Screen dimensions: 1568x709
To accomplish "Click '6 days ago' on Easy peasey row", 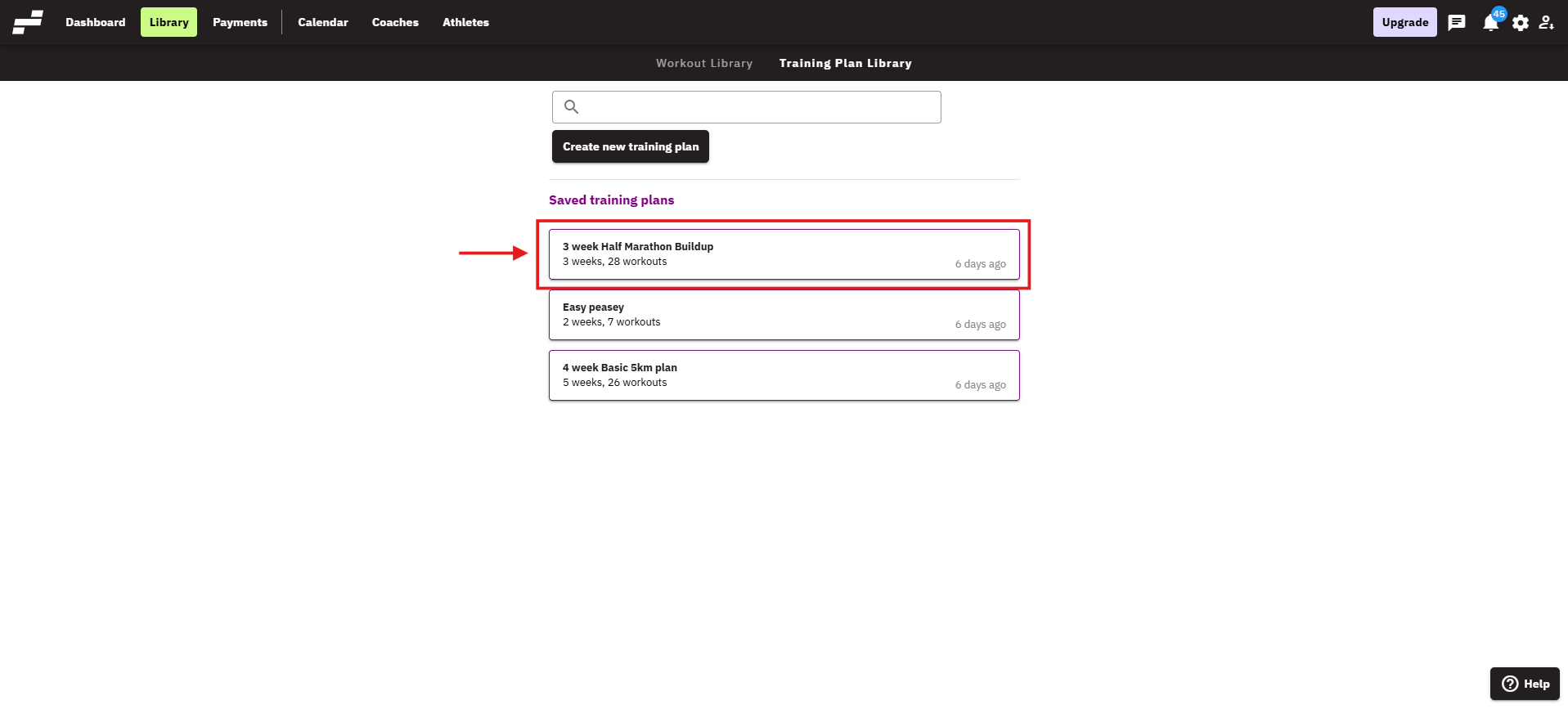I will pyautogui.click(x=980, y=325).
